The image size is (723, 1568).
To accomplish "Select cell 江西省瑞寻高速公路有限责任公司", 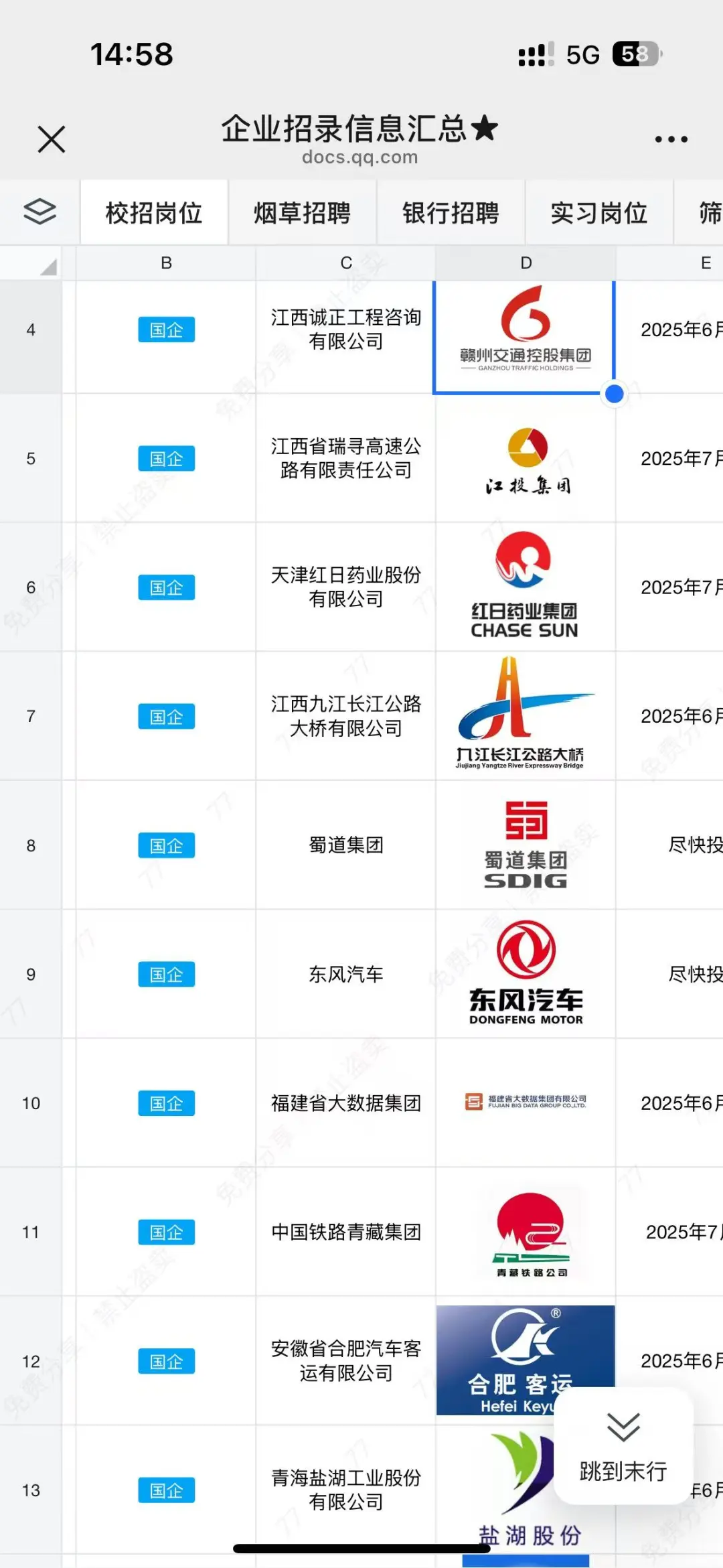I will coord(346,459).
